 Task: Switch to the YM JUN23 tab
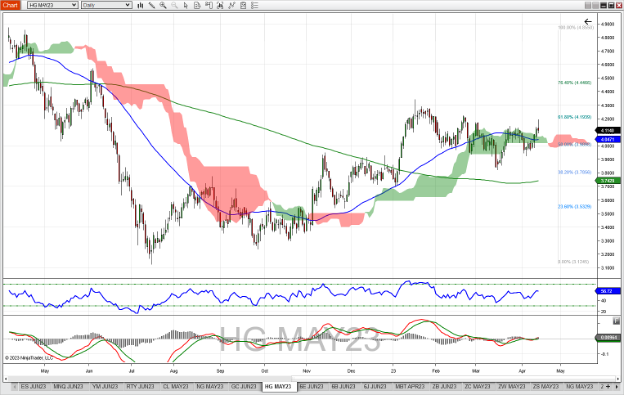[105, 386]
